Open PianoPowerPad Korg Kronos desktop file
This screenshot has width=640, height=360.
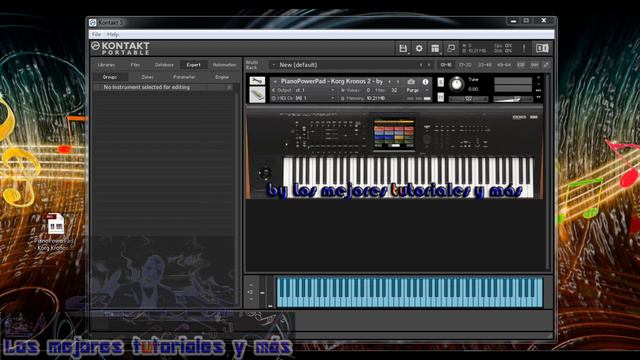pyautogui.click(x=55, y=231)
